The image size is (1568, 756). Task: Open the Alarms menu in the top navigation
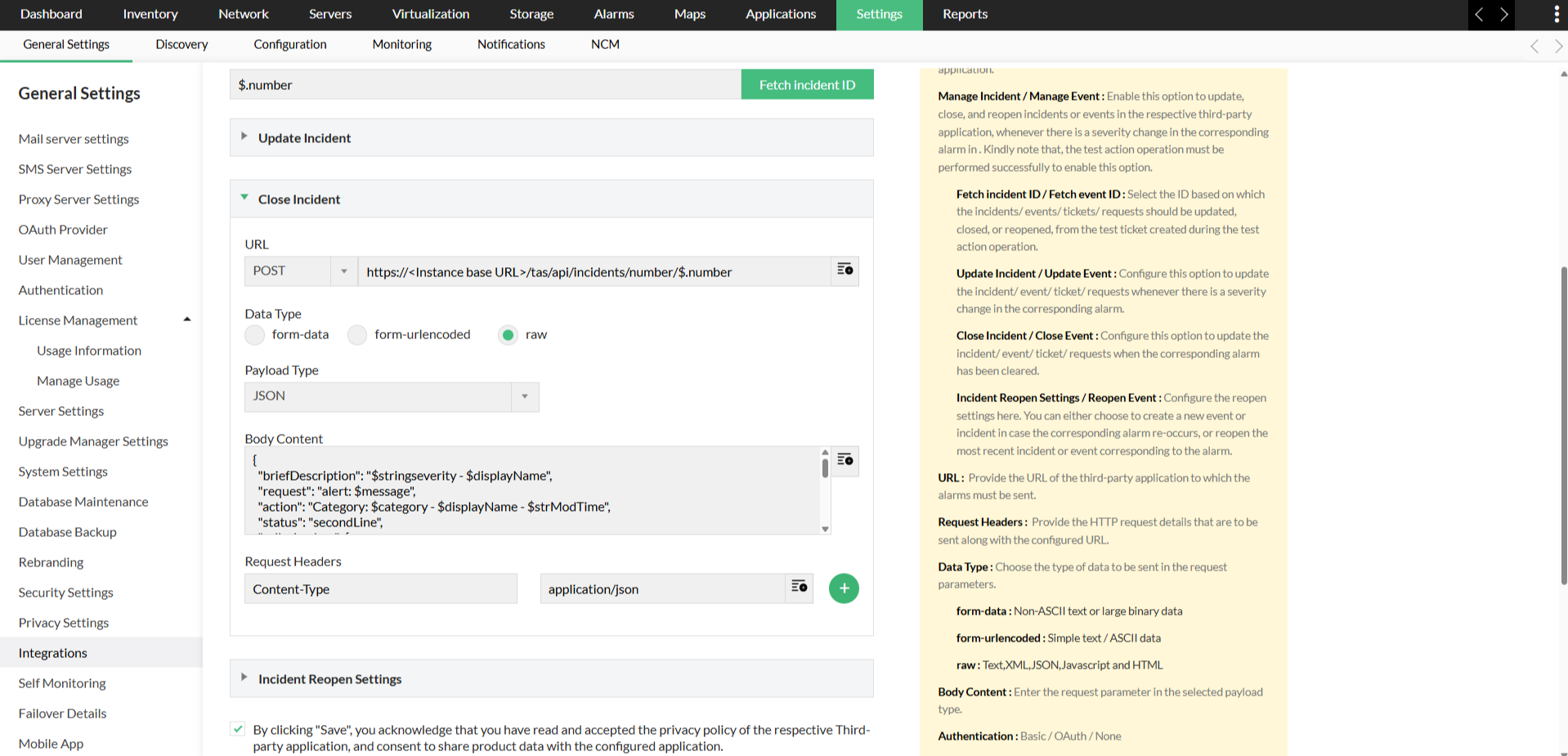pyautogui.click(x=612, y=14)
